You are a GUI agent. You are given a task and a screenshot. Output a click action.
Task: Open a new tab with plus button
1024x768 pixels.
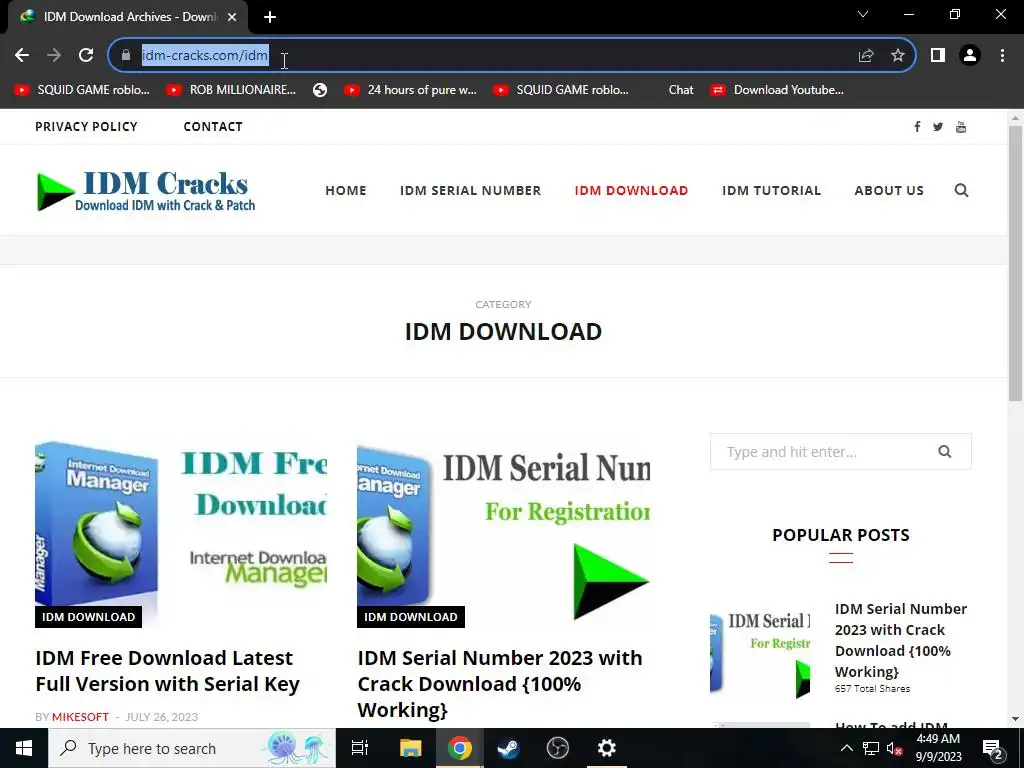point(270,17)
